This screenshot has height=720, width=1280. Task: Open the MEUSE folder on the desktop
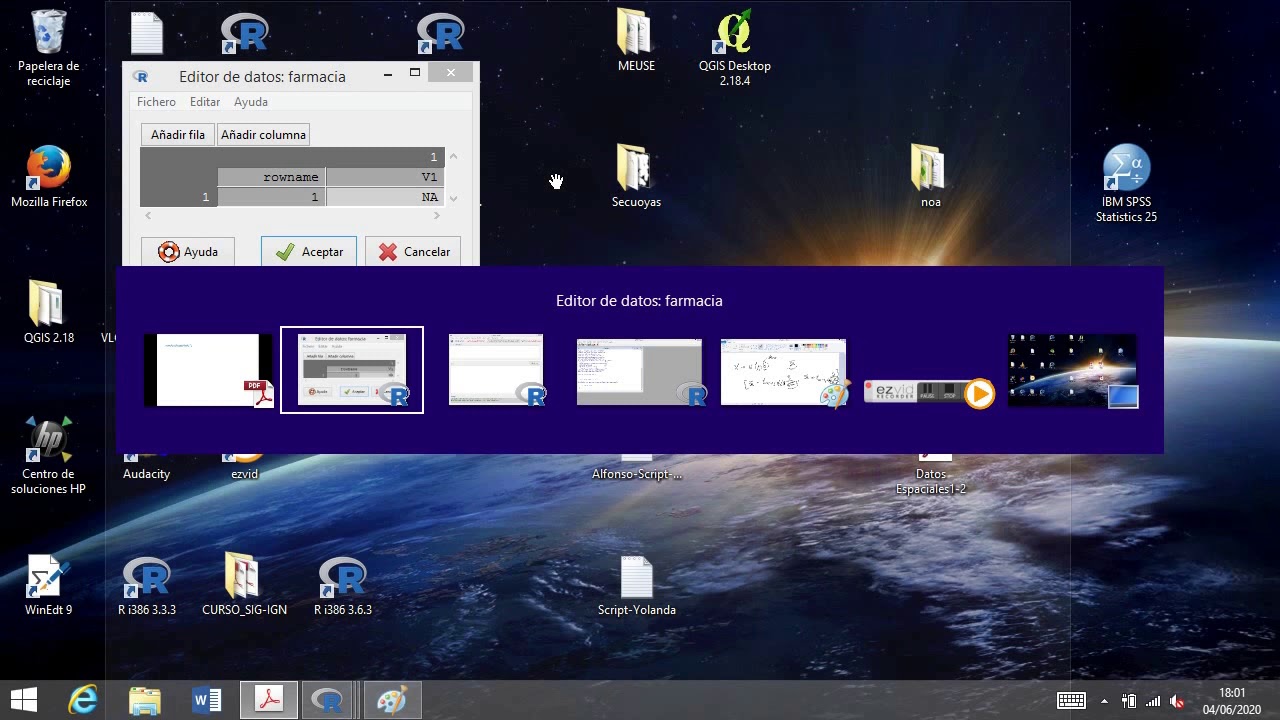(636, 41)
